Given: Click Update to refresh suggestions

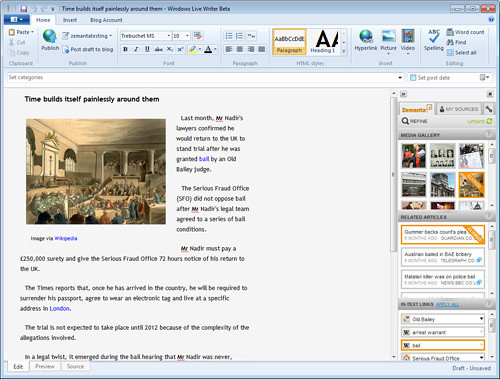Looking at the screenshot, I should coord(480,121).
